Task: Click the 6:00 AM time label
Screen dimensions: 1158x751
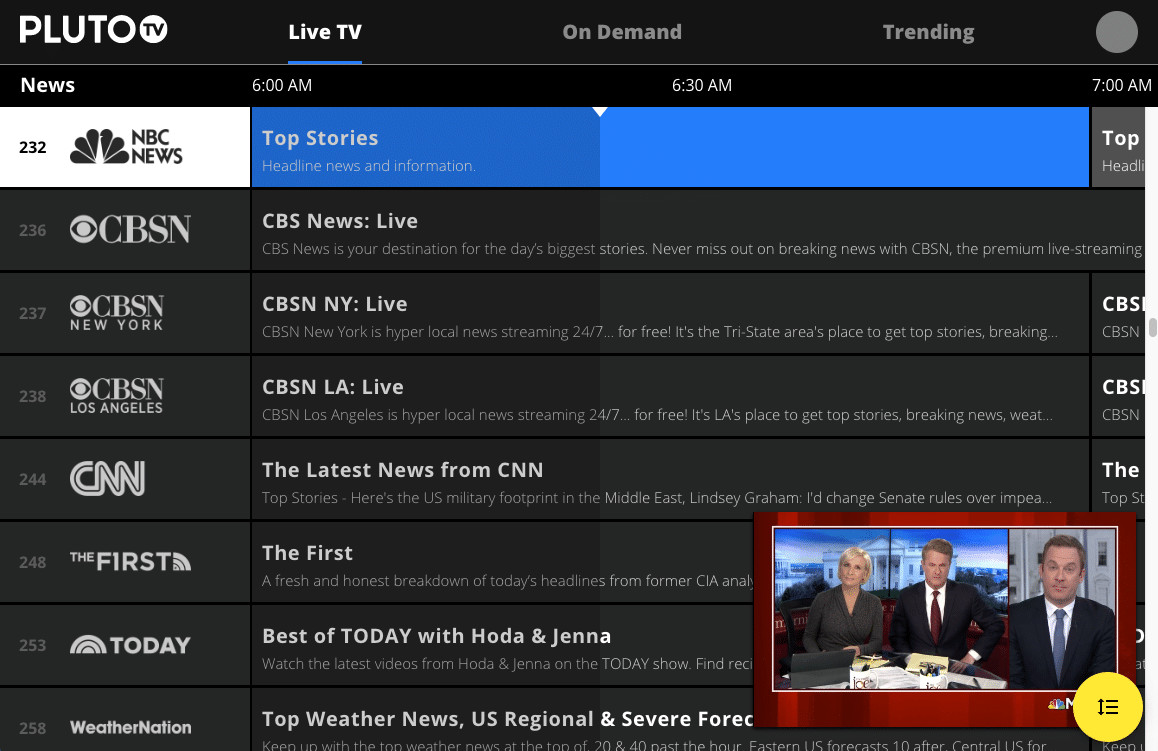Action: pyautogui.click(x=282, y=85)
